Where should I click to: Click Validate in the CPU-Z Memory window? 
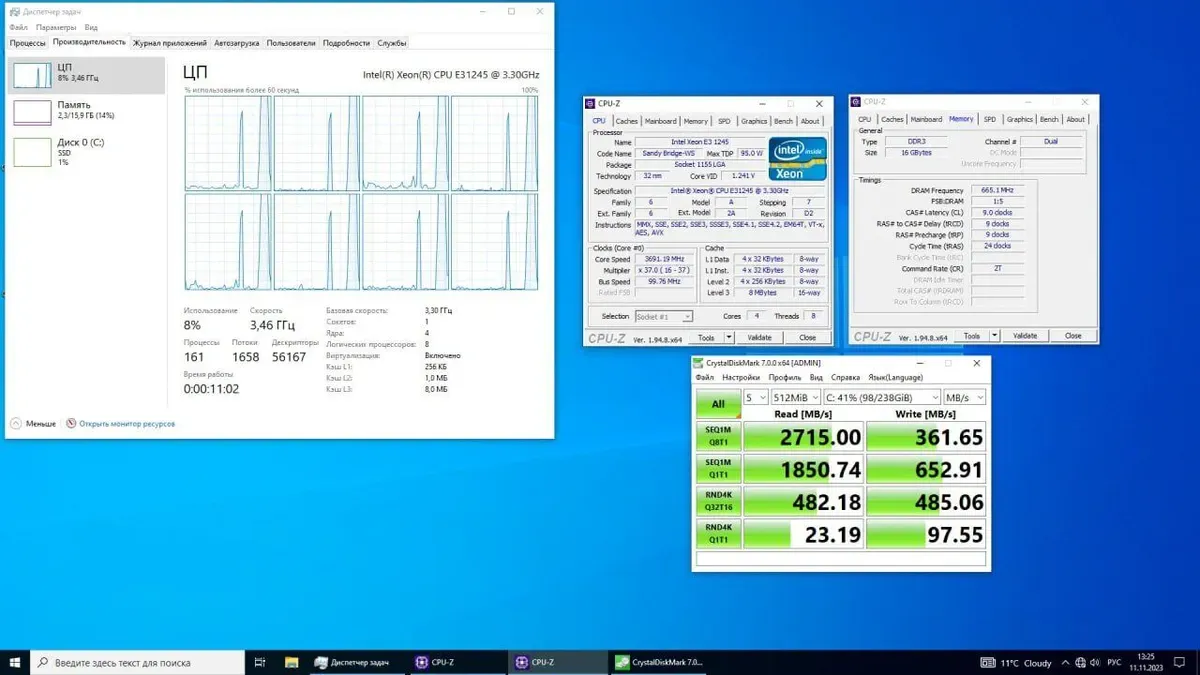click(1025, 336)
